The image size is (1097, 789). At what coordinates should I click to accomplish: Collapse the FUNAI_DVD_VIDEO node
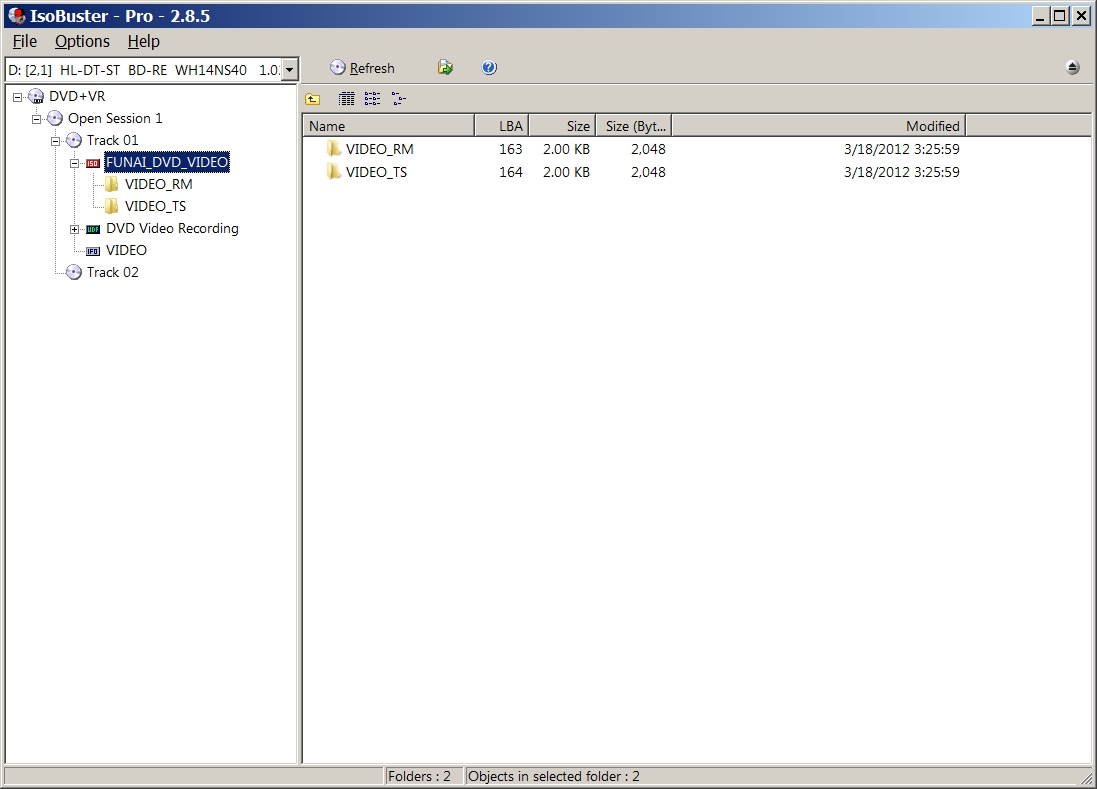[x=74, y=163]
